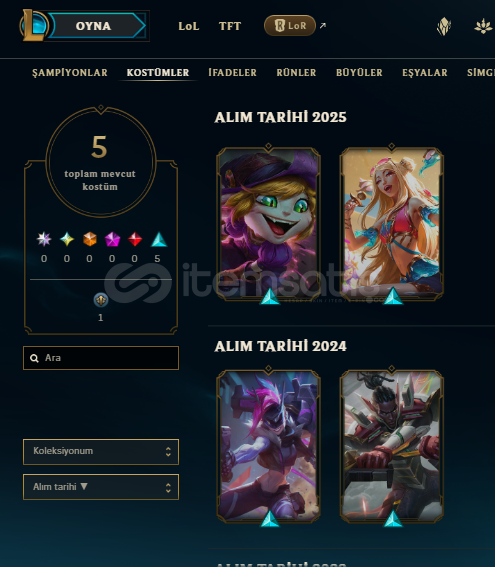Switch to the ŞAMPİYONLAR tab
495x567 pixels.
(x=70, y=73)
